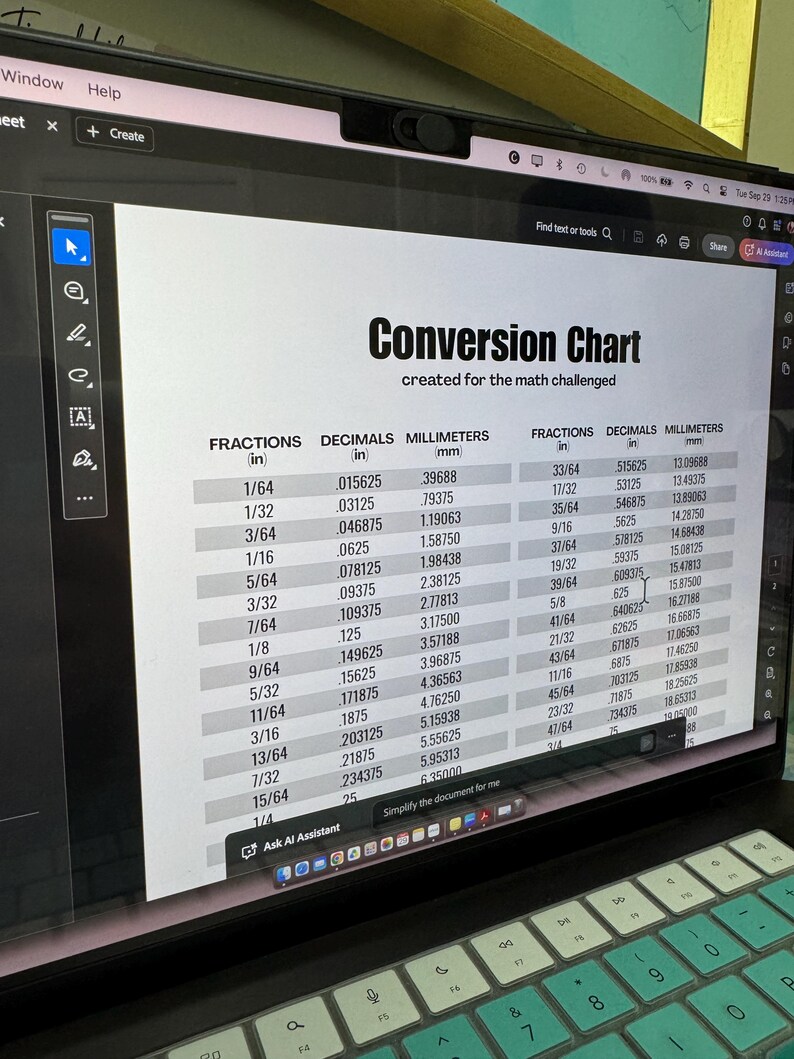Click the page count number 2
This screenshot has height=1059, width=794.
pos(774,586)
